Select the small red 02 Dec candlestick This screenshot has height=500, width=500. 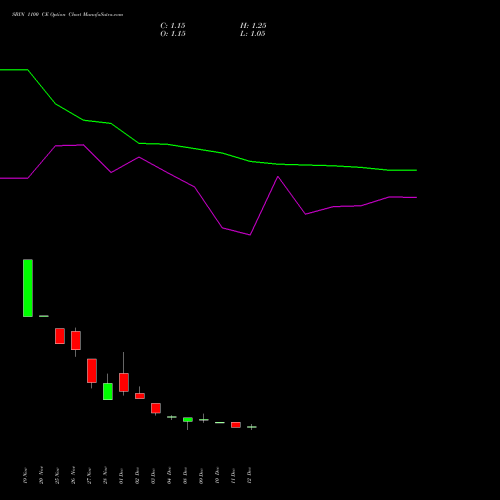click(x=140, y=396)
